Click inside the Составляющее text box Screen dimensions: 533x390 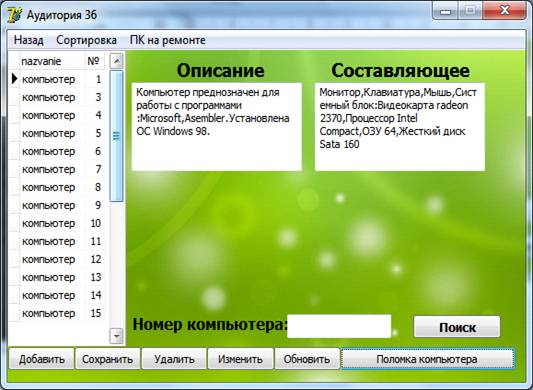(x=400, y=126)
